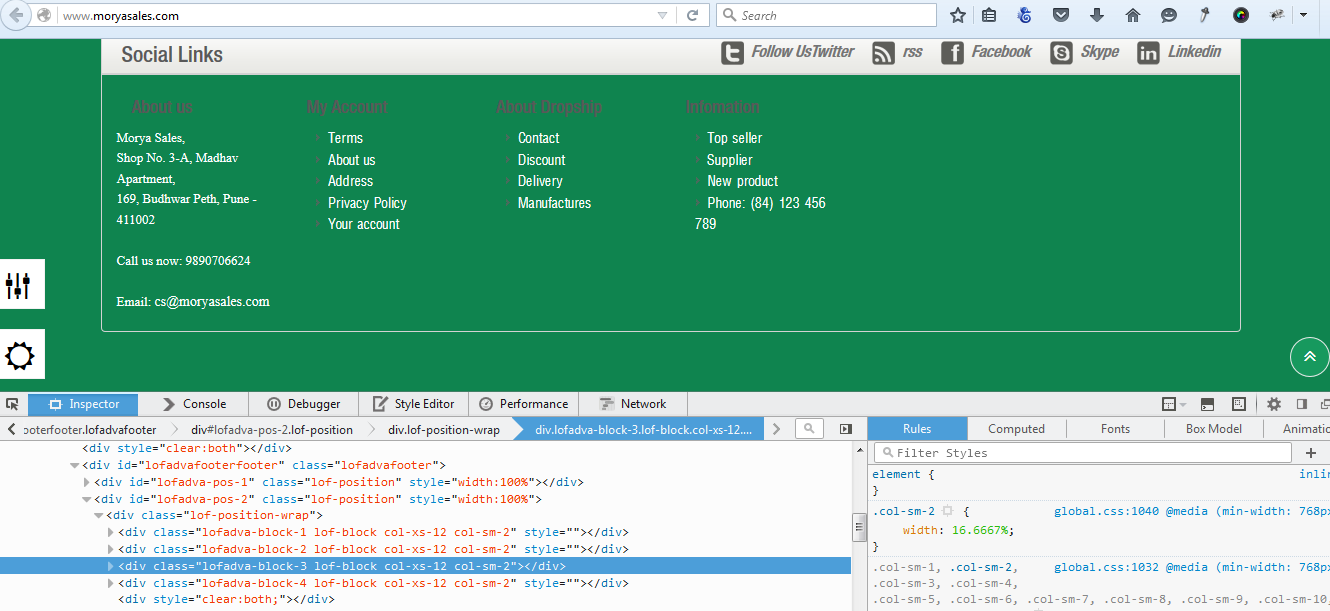The height and width of the screenshot is (611, 1330).
Task: Click the eyedropper extension icon
Action: click(x=1205, y=15)
